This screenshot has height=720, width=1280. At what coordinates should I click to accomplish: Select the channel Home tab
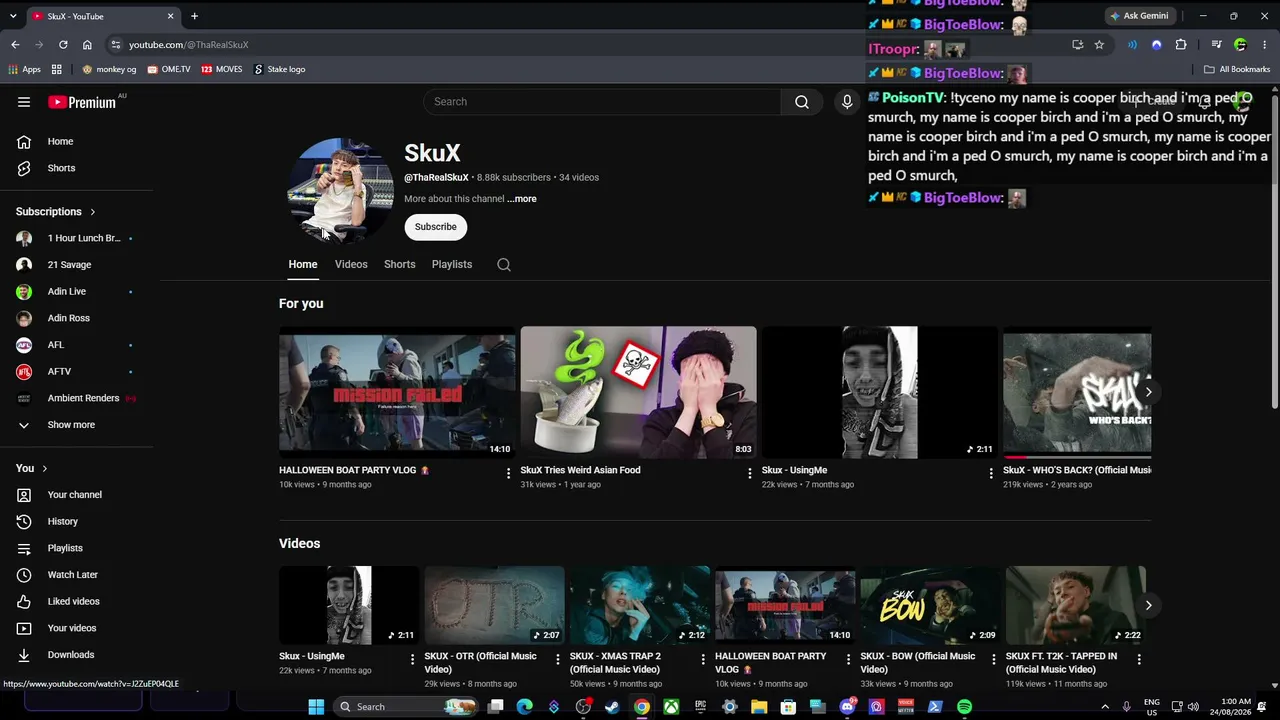(x=303, y=265)
